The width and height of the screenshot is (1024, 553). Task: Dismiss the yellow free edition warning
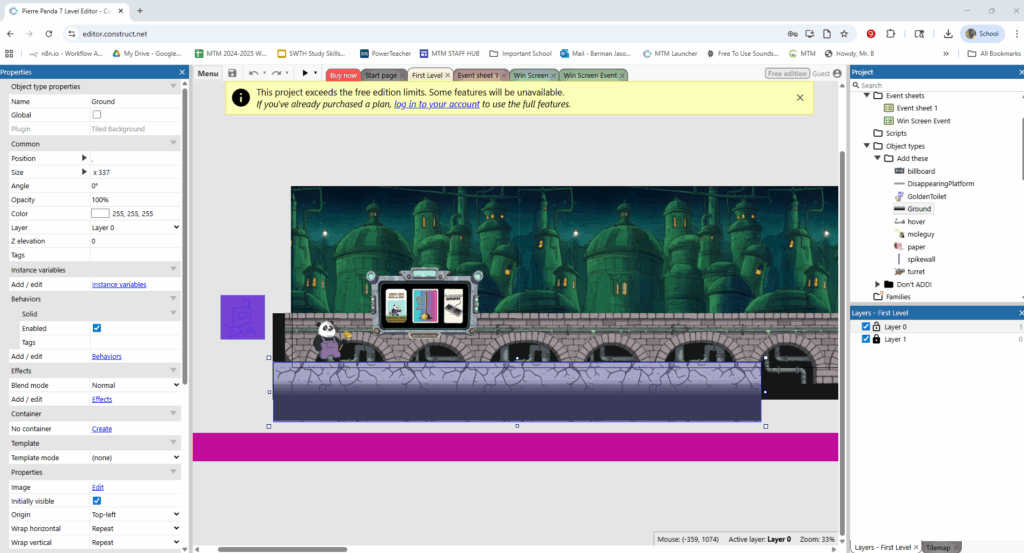[800, 97]
